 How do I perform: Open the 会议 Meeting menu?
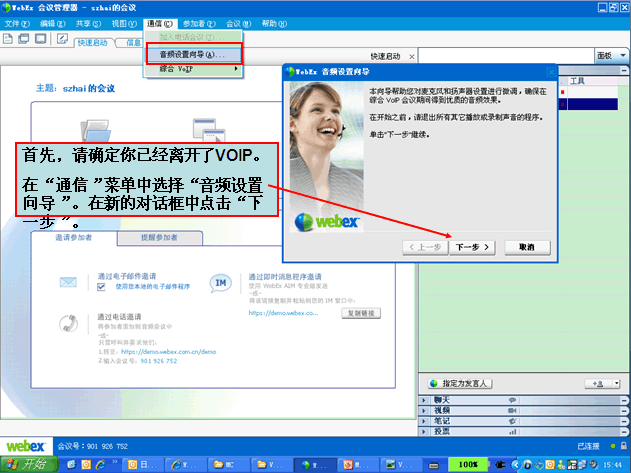pos(238,24)
